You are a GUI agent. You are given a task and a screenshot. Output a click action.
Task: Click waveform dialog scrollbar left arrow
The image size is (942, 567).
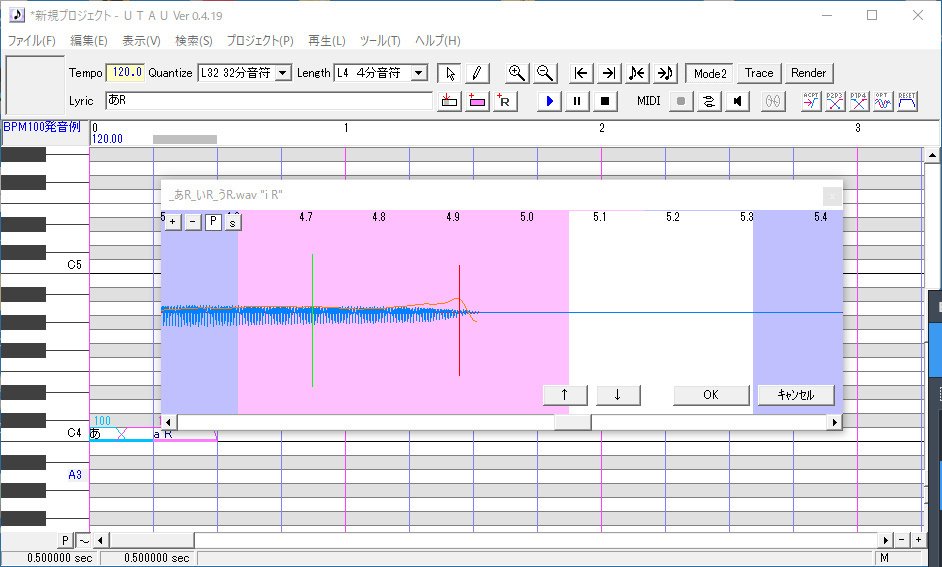click(168, 422)
